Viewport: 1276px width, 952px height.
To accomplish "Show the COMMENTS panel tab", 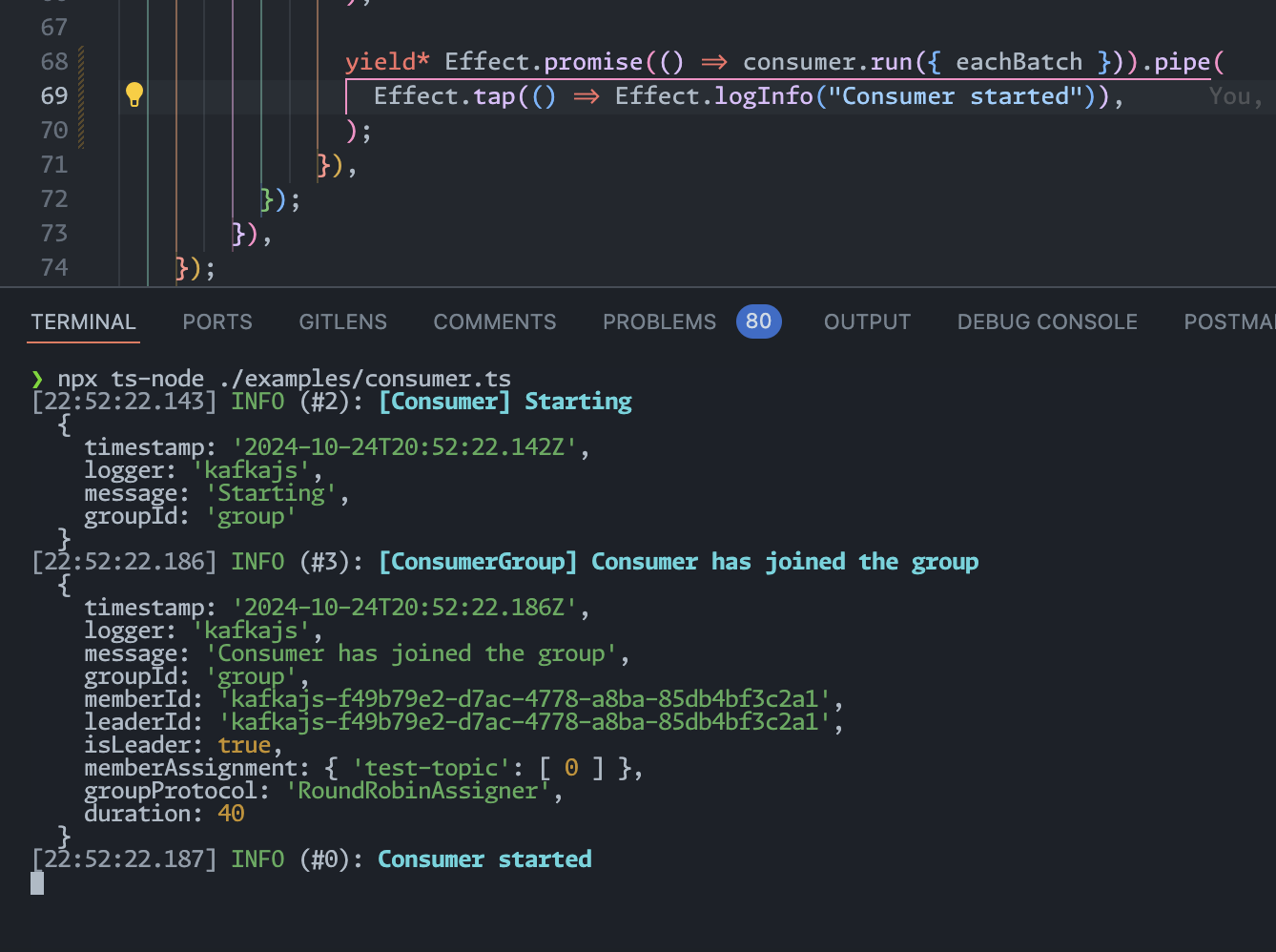I will [x=495, y=322].
